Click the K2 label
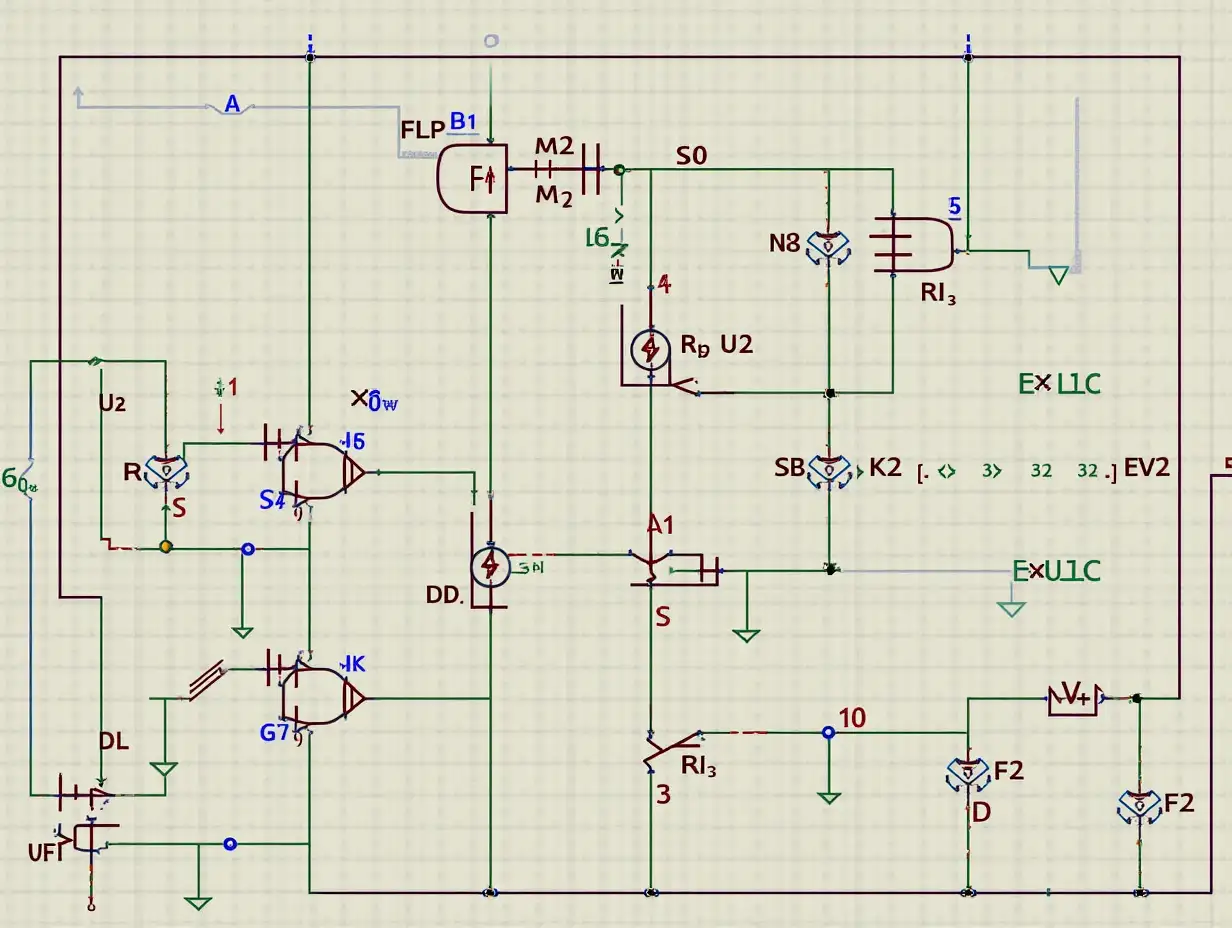 tap(885, 467)
